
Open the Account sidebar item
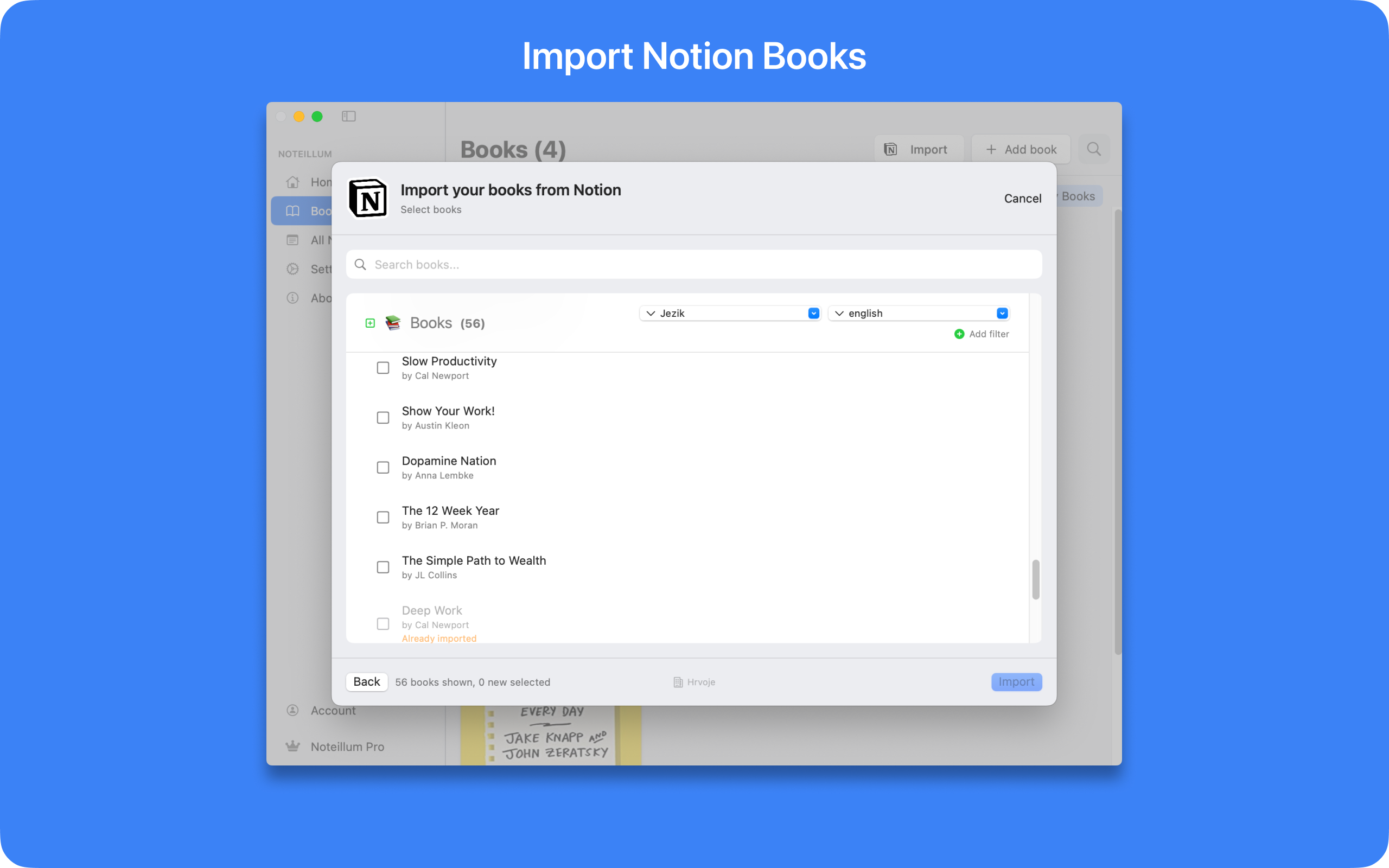333,710
